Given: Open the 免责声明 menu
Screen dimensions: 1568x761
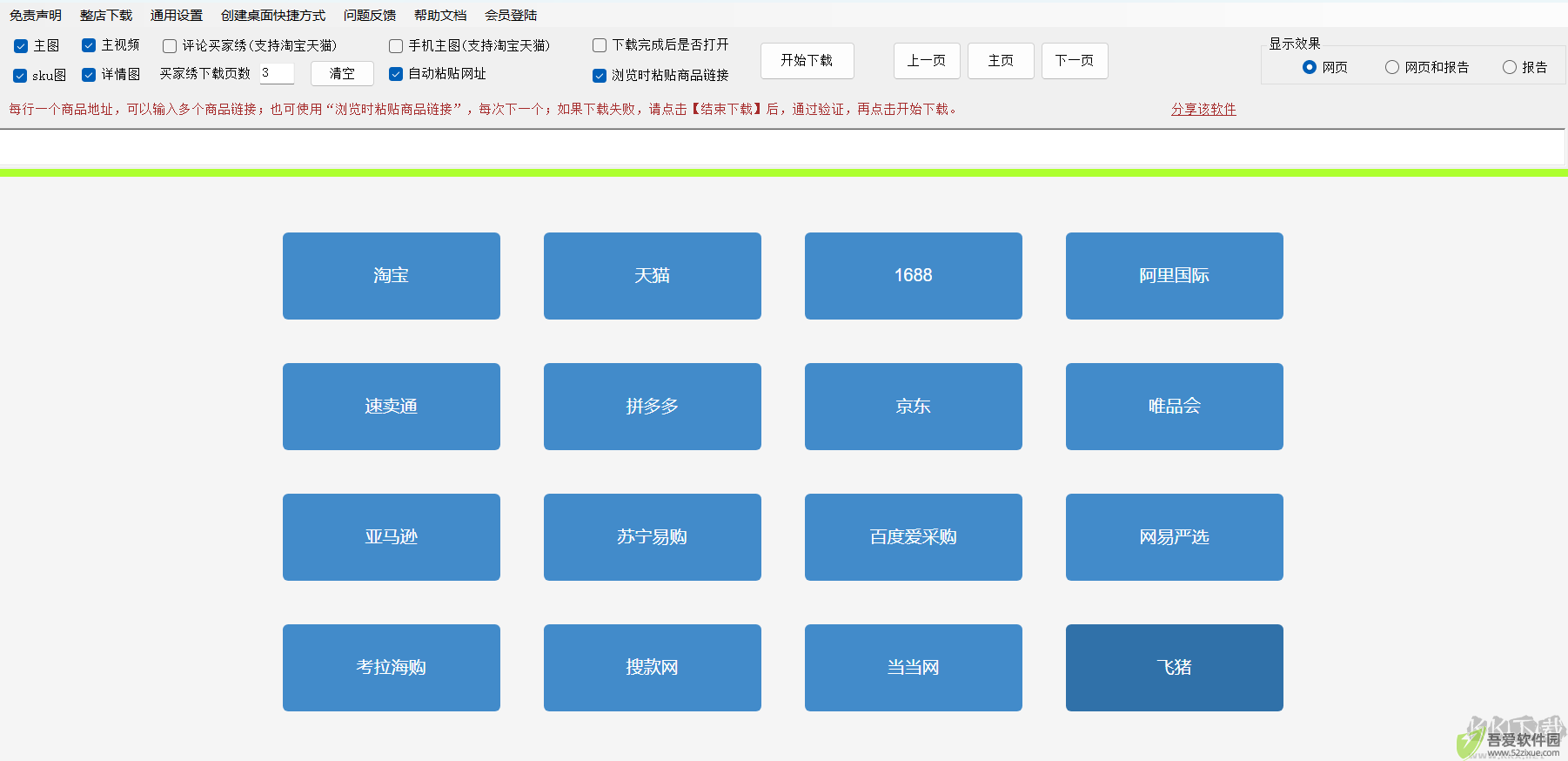Looking at the screenshot, I should tap(36, 15).
